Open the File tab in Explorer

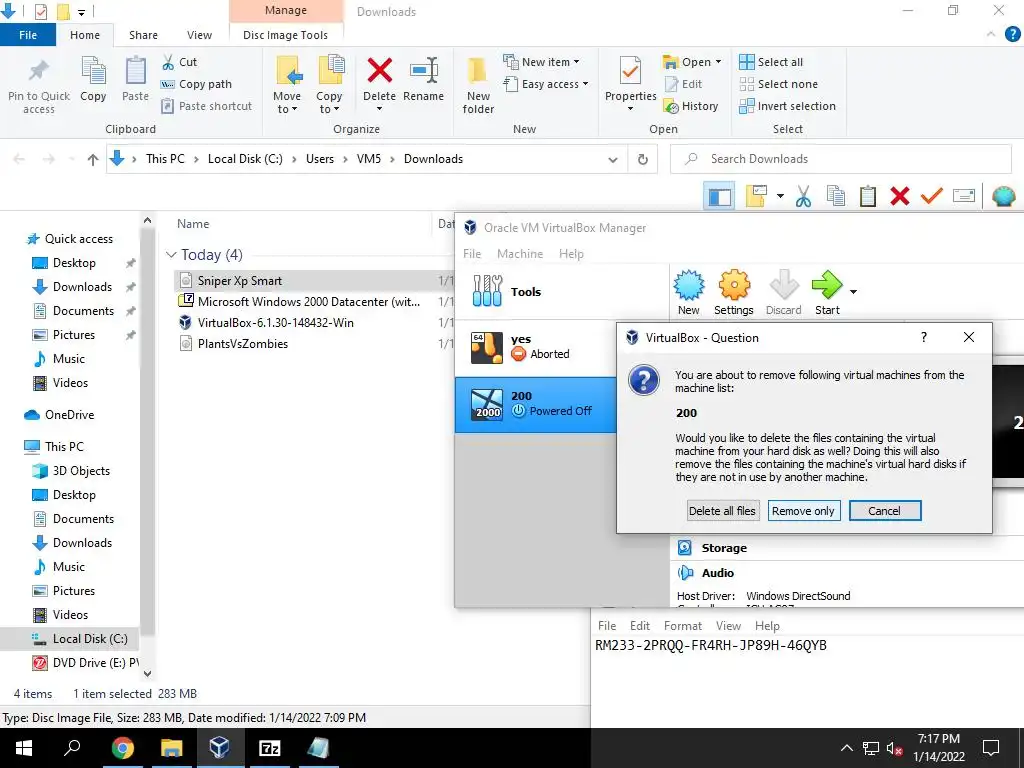[x=28, y=35]
